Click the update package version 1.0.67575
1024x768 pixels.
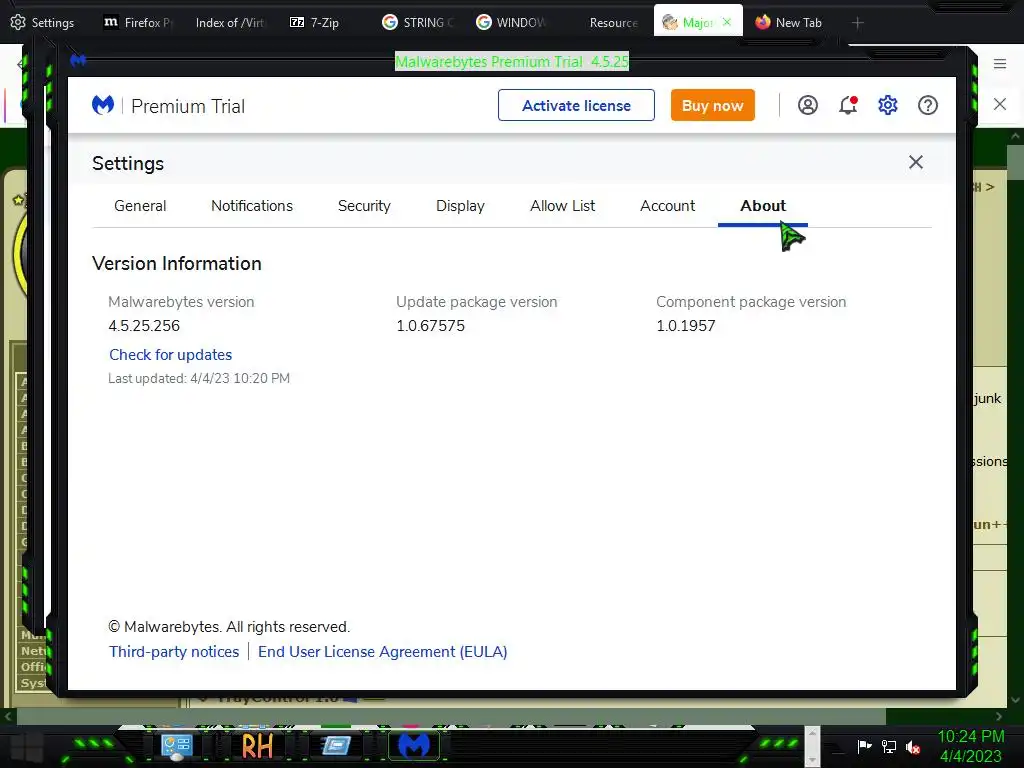point(430,325)
